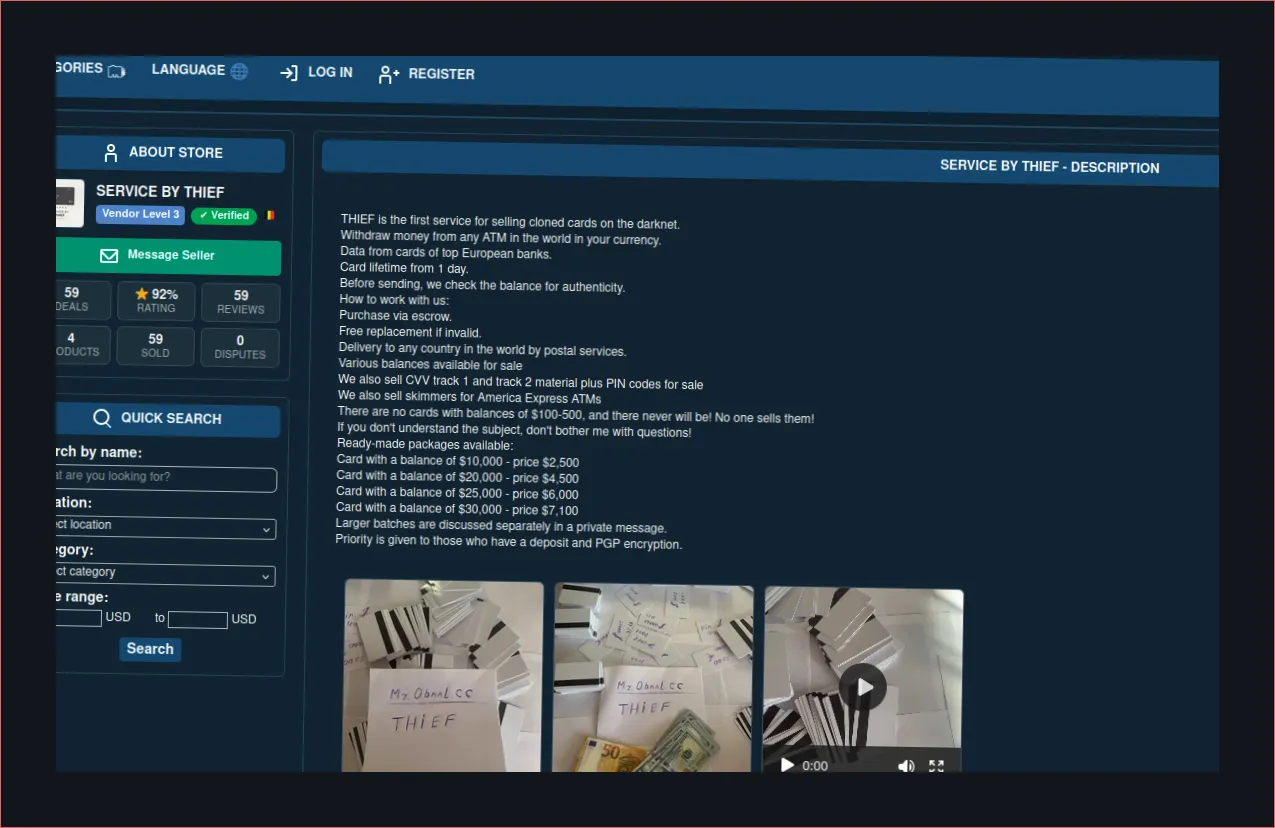Mute the video with speaker icon
1275x828 pixels.
pyautogui.click(x=906, y=766)
